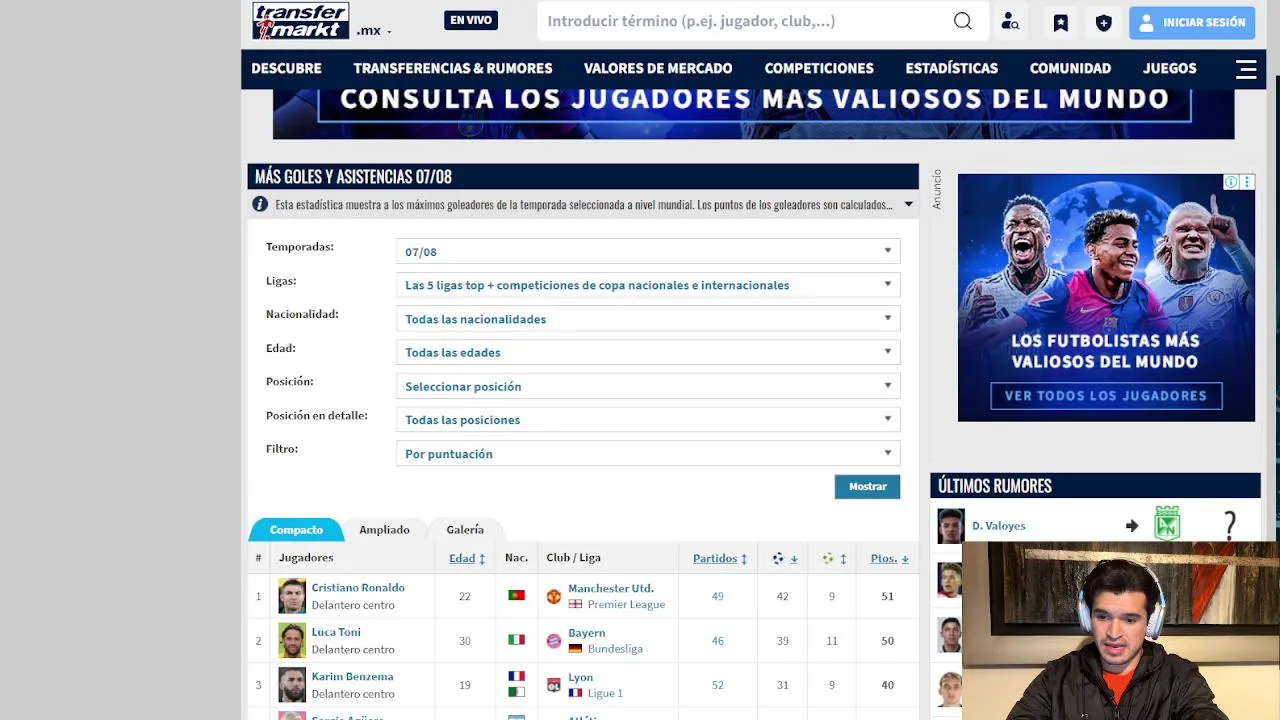Image resolution: width=1280 pixels, height=720 pixels.
Task: Click Manchester United club crest
Action: (553, 596)
